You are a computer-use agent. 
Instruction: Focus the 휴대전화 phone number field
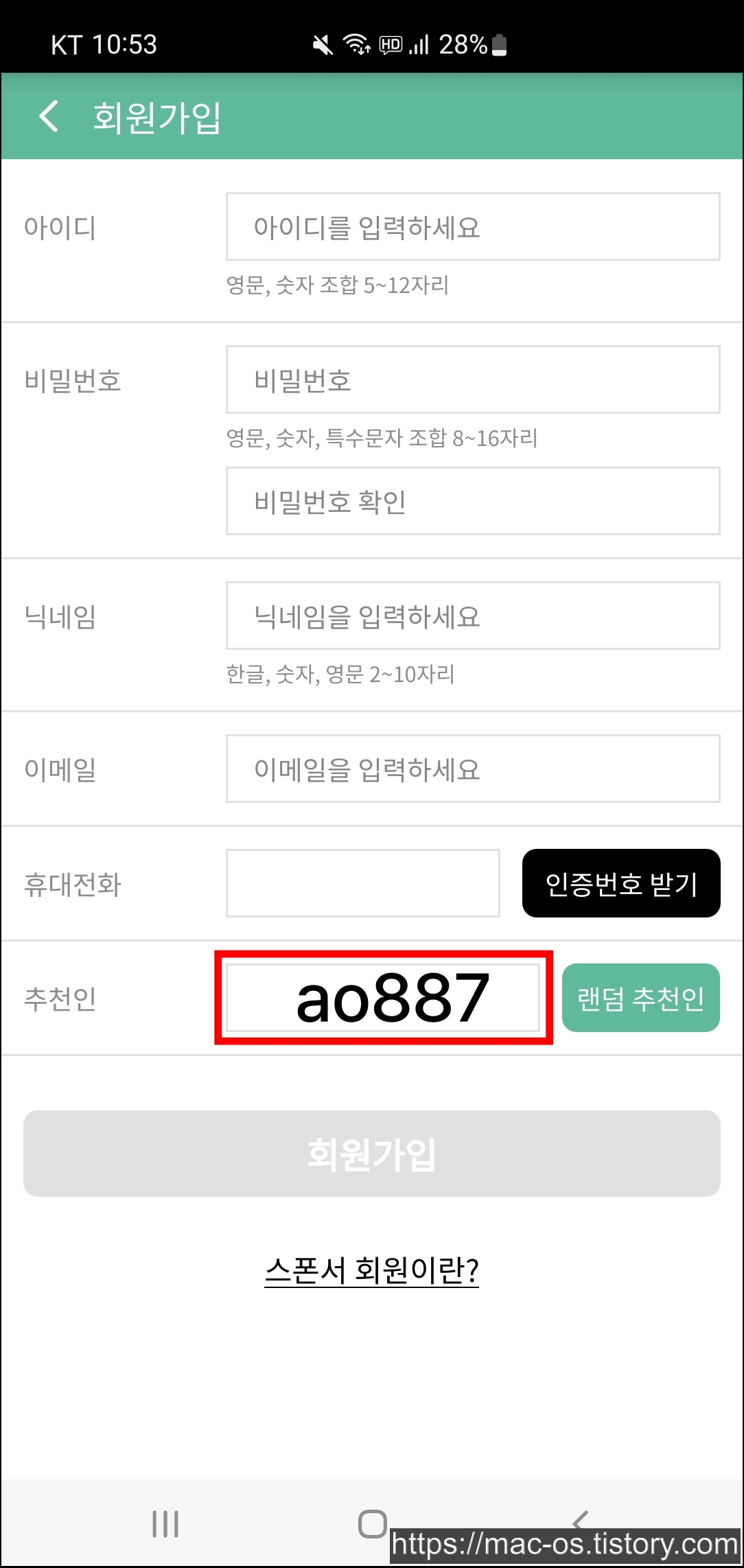click(x=363, y=883)
